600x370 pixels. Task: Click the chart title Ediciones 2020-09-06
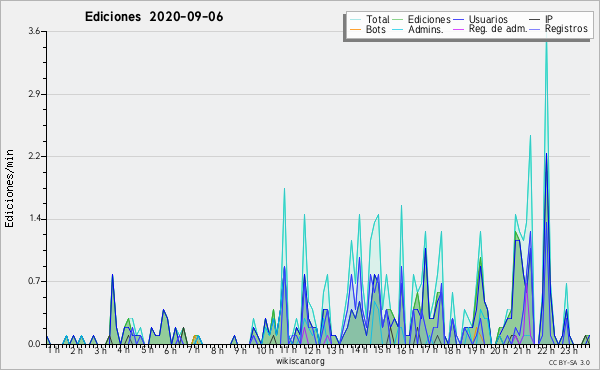154,17
